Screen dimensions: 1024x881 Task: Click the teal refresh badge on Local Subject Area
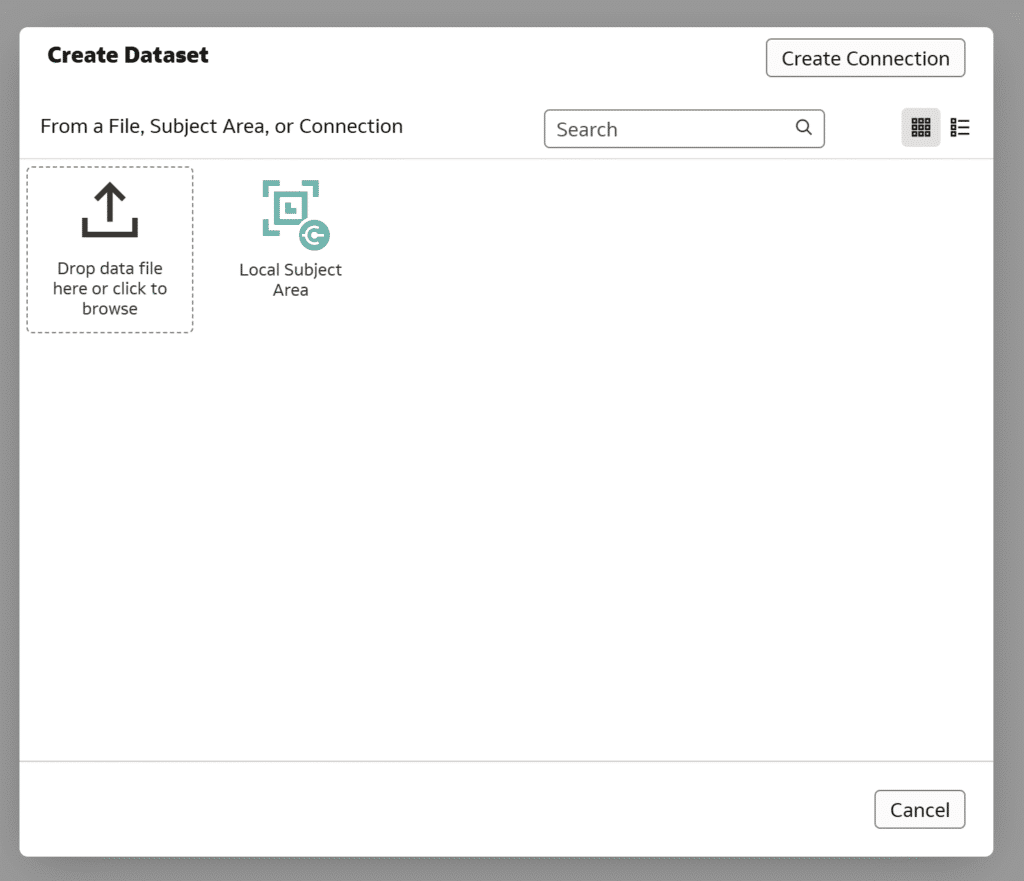317,236
